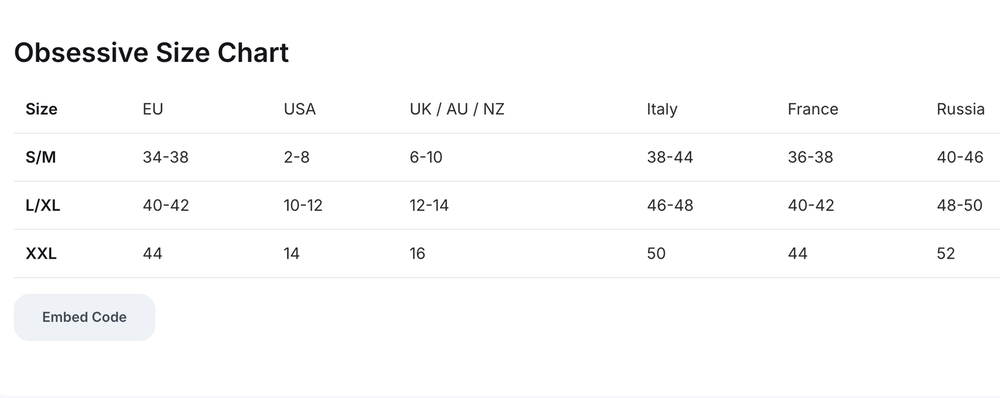
Task: Select the Obsessive Size Chart heading
Action: (x=151, y=52)
